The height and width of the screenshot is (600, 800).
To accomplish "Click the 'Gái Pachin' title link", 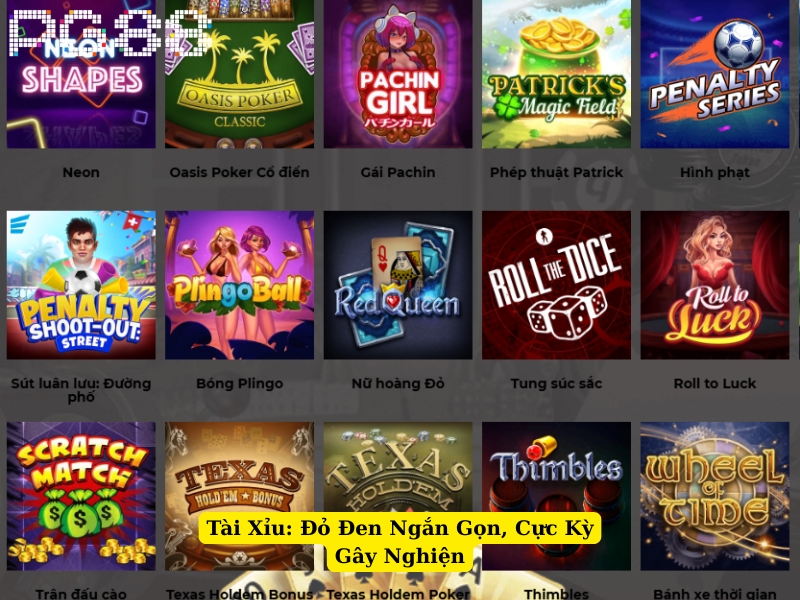I will tap(398, 172).
